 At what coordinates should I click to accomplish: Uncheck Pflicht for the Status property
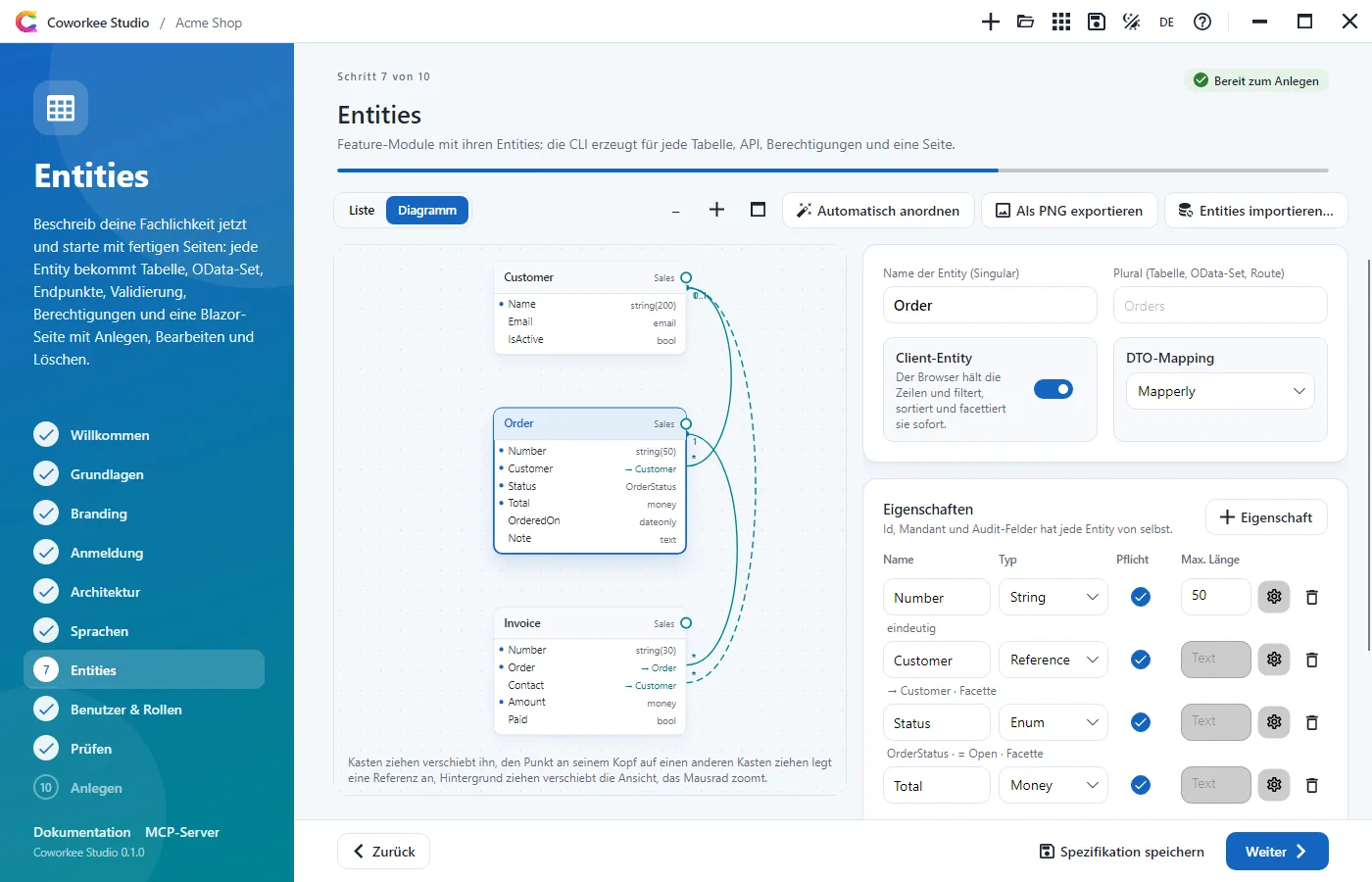click(x=1141, y=722)
